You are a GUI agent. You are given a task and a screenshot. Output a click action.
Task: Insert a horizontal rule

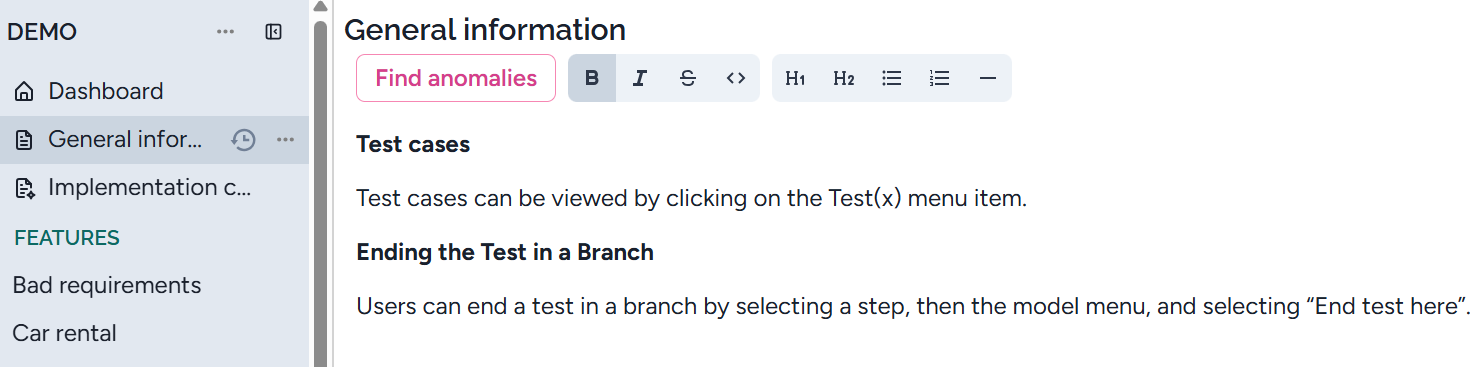[988, 78]
